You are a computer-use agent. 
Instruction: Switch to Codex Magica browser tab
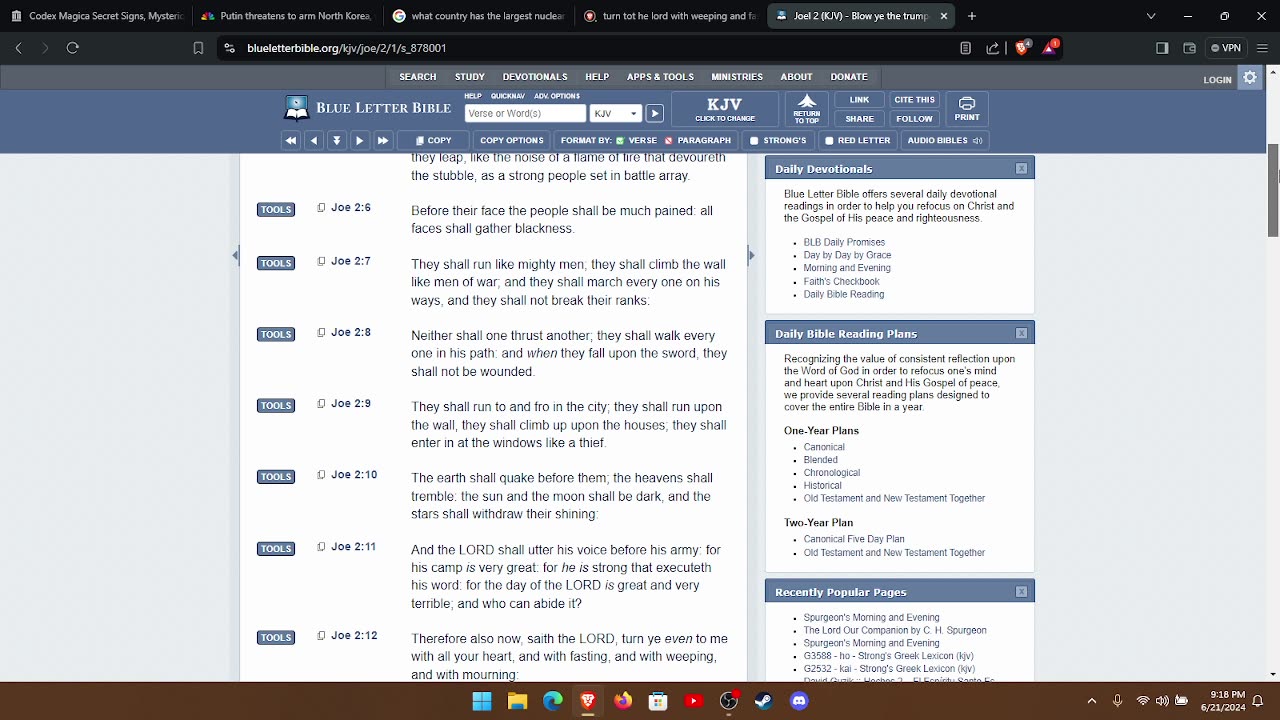[x=97, y=16]
